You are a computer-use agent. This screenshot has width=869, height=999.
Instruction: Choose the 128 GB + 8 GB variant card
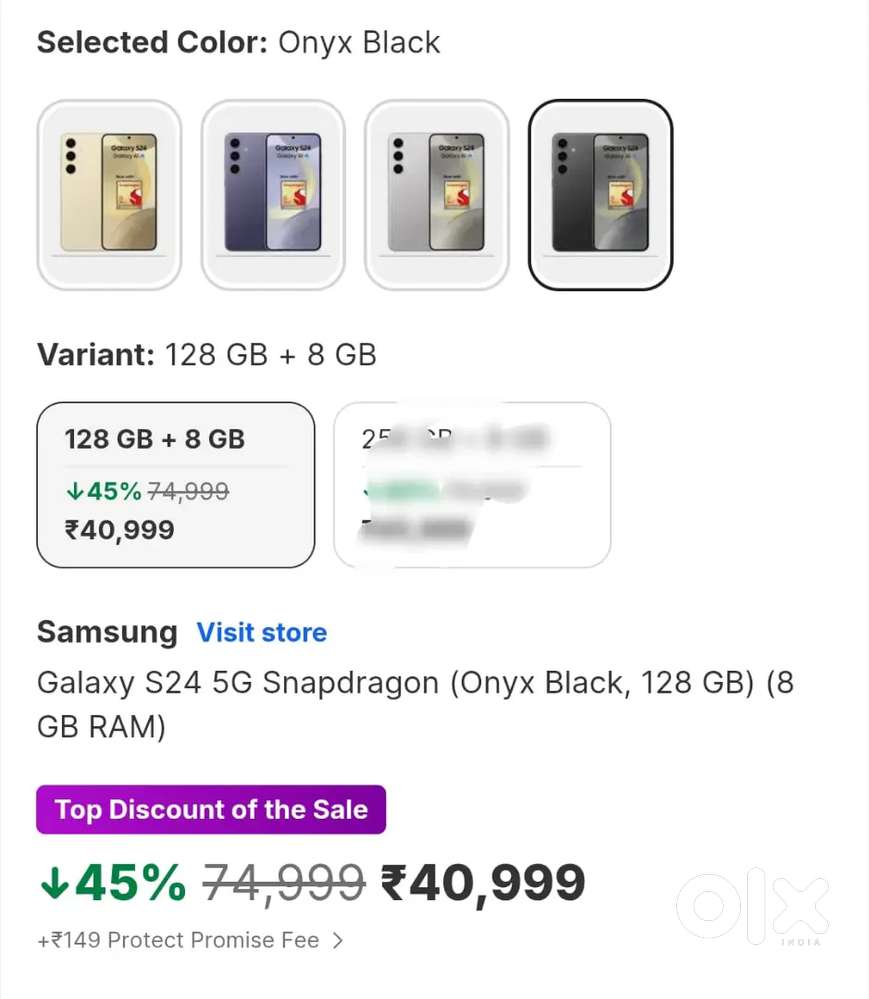(175, 484)
